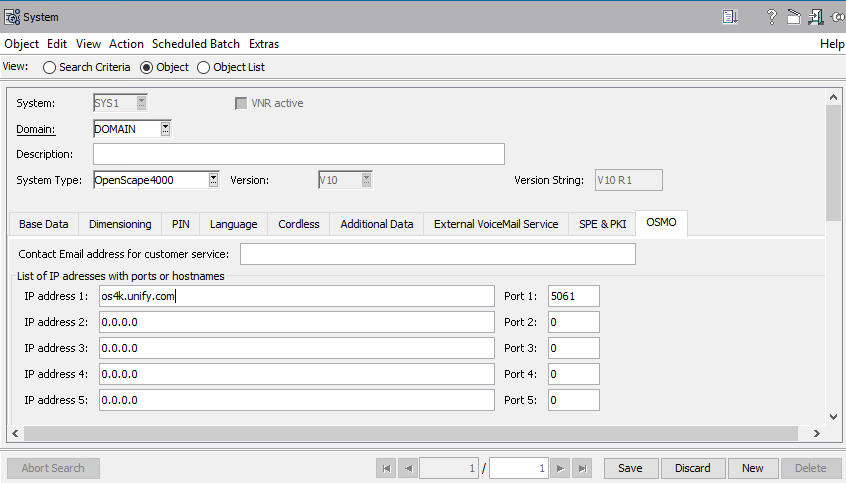
Task: Click the total records count field
Action: point(518,468)
